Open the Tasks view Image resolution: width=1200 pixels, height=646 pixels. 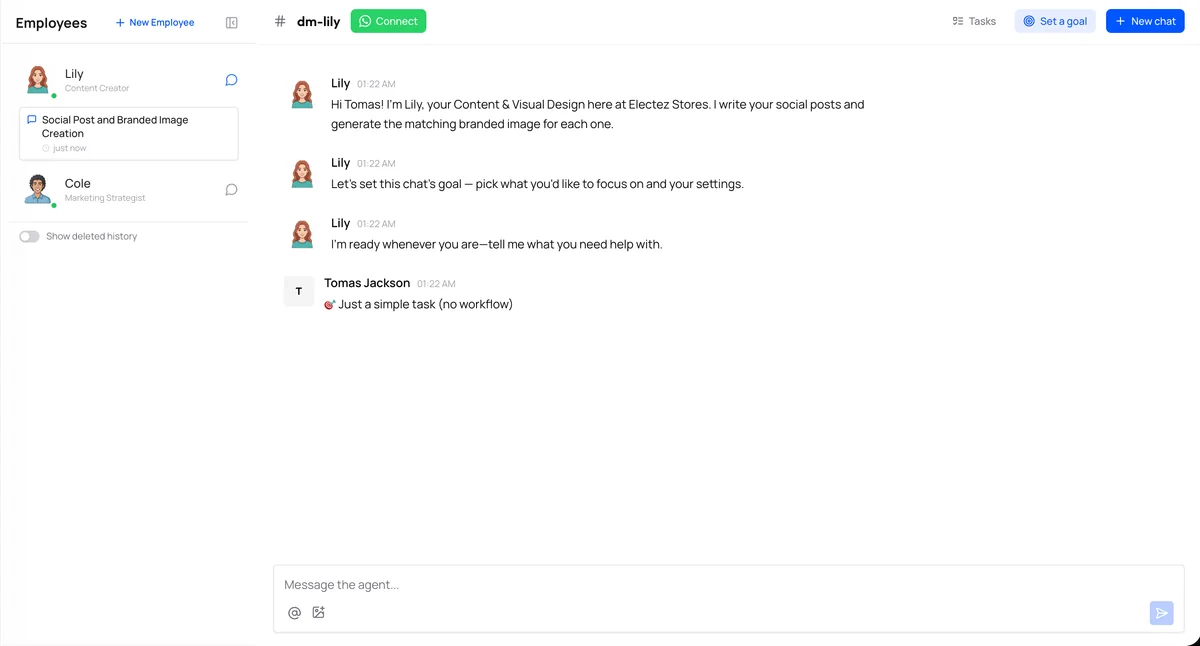[974, 21]
